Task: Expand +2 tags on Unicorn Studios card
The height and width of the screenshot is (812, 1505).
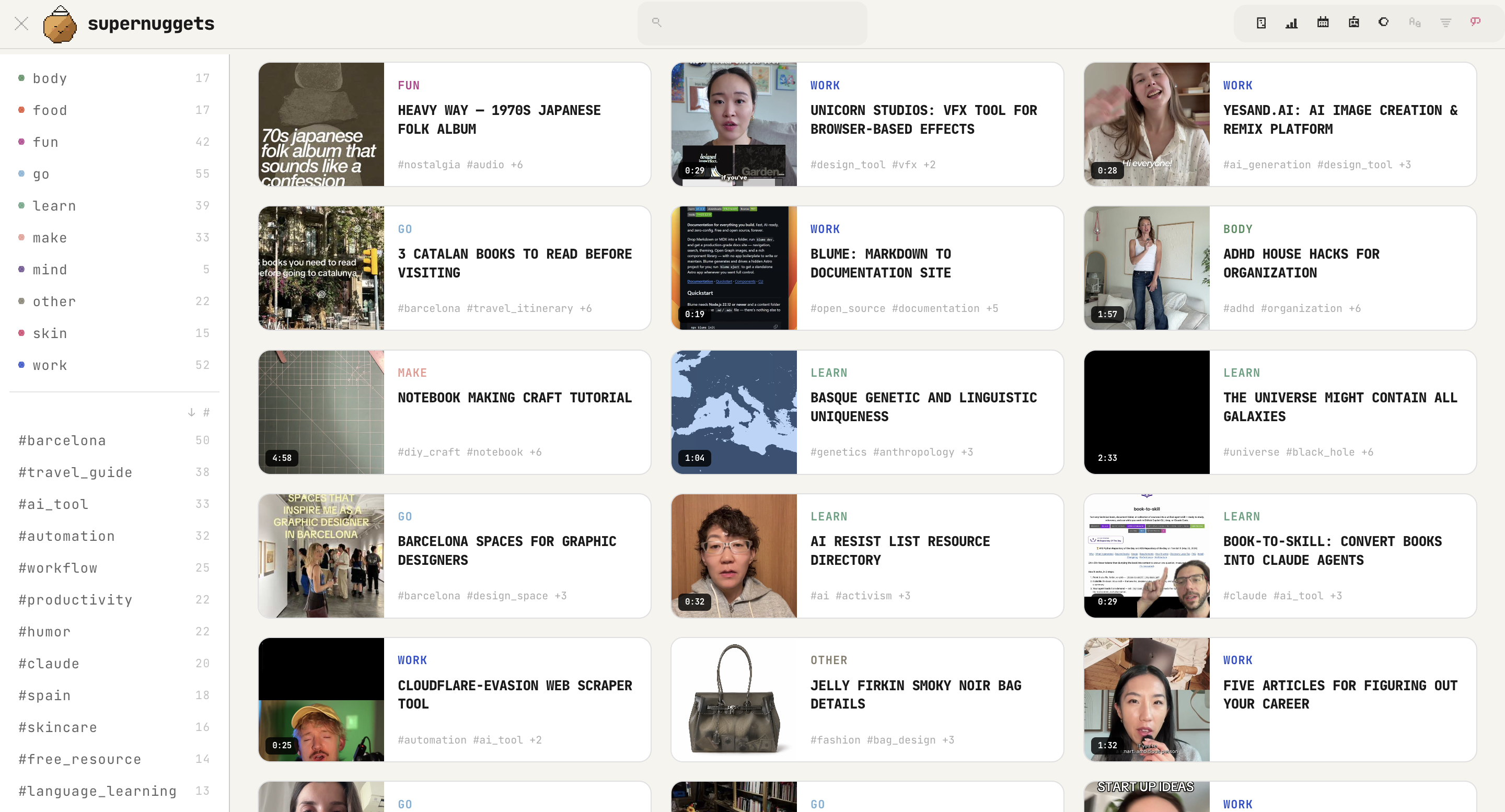Action: 929,165
